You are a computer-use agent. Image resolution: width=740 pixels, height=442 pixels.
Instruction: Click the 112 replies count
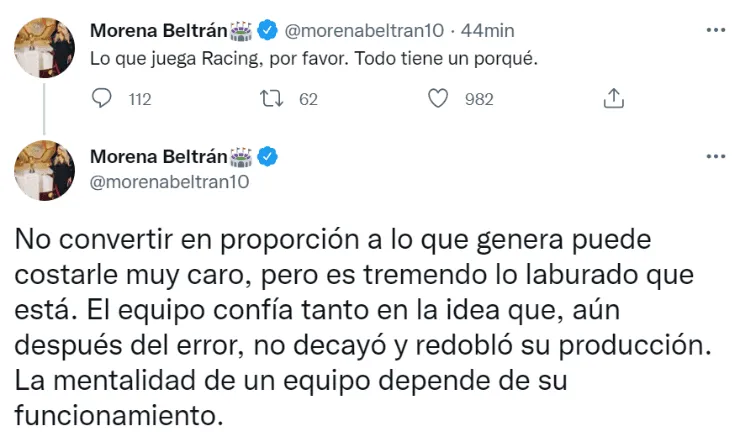(x=140, y=99)
